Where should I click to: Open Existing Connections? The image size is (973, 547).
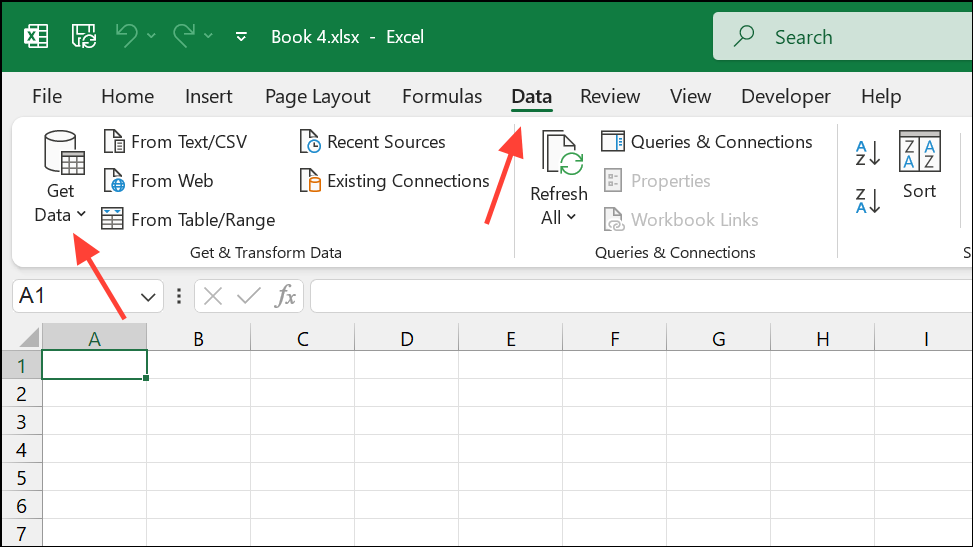tap(395, 181)
